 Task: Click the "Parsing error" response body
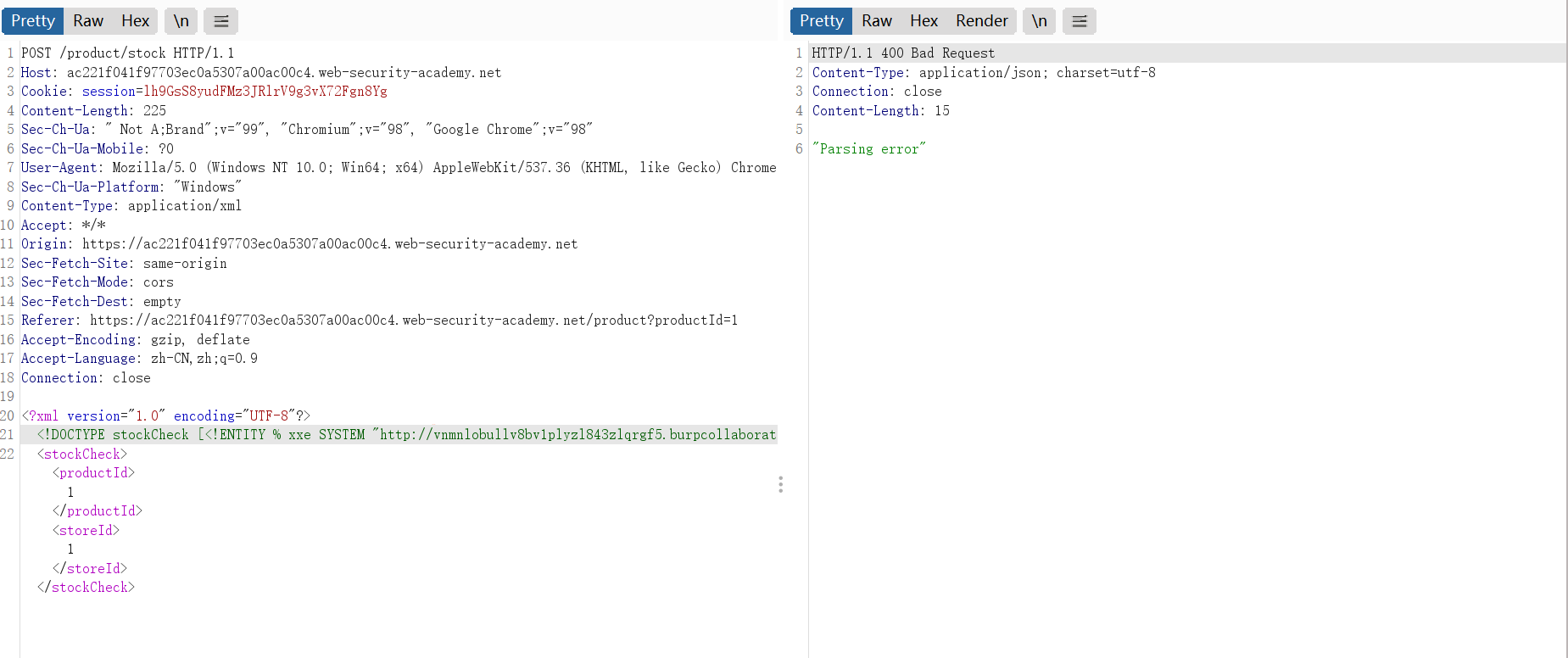pos(869,148)
